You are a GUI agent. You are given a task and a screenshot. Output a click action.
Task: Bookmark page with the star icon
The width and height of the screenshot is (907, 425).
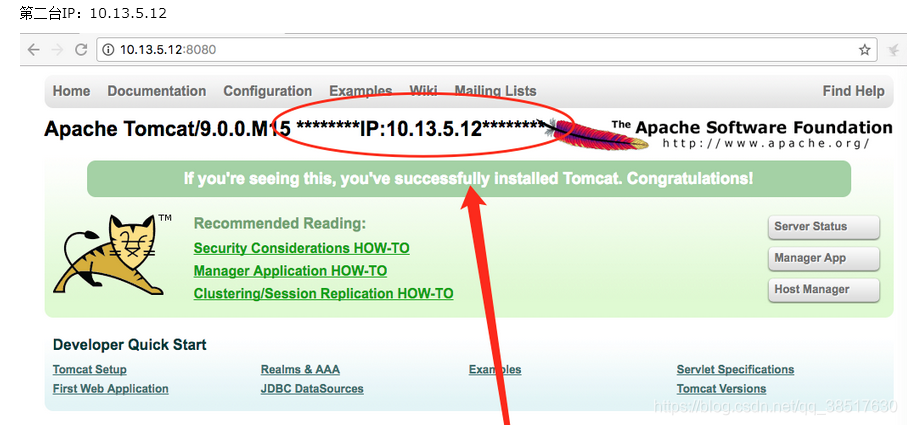864,50
